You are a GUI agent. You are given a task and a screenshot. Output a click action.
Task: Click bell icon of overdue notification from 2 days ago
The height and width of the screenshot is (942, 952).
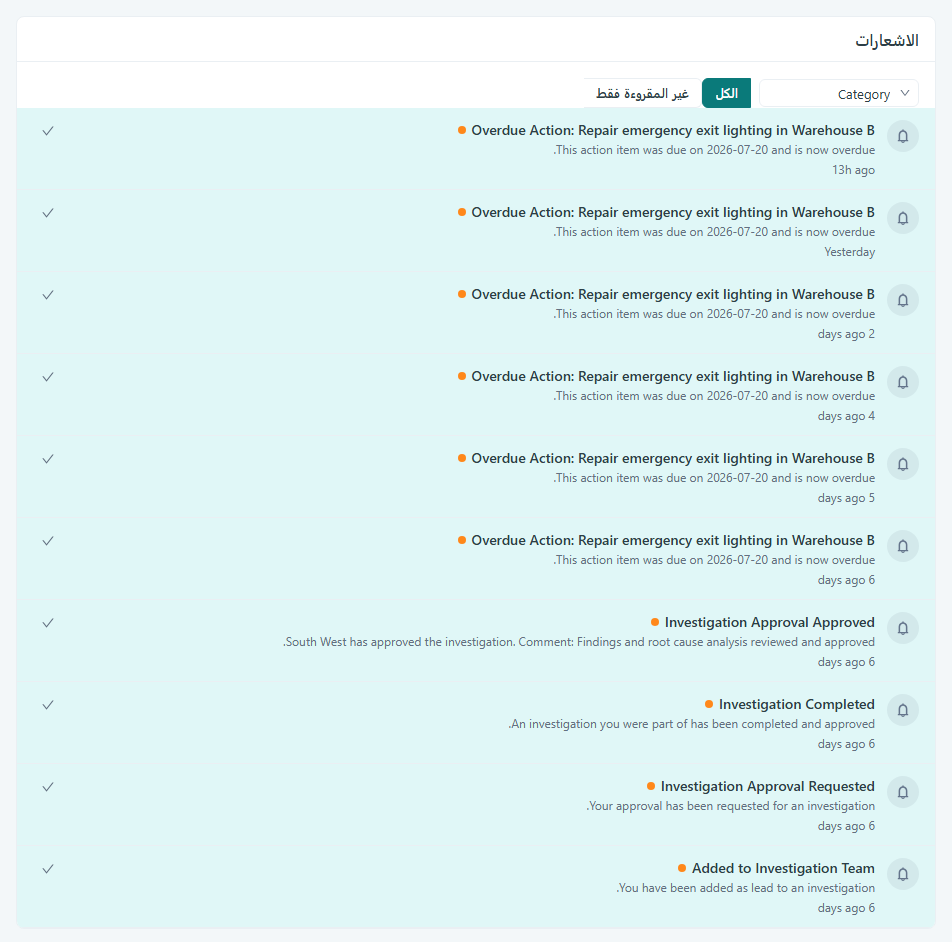click(903, 300)
